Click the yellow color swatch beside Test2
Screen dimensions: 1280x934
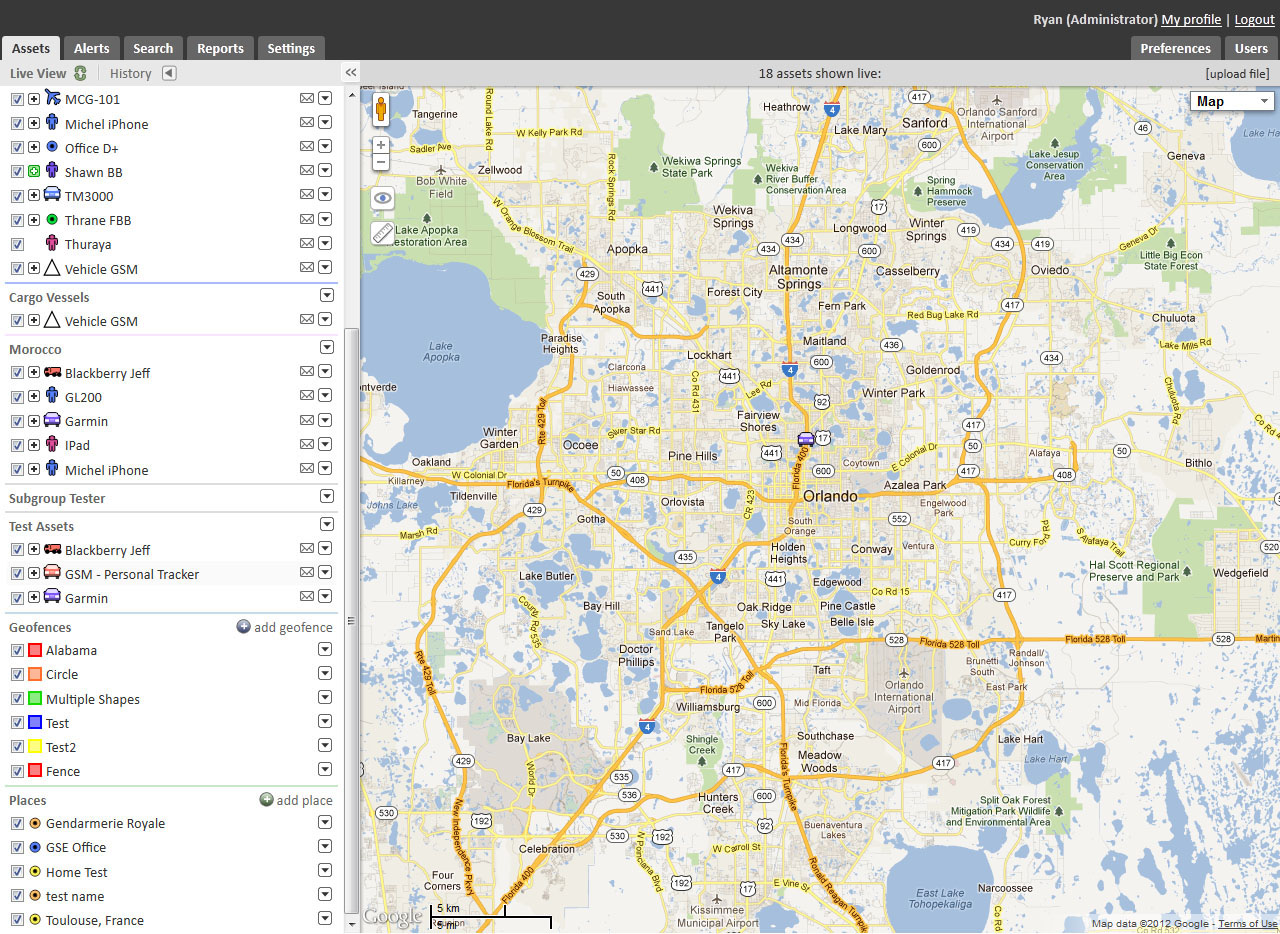point(33,746)
